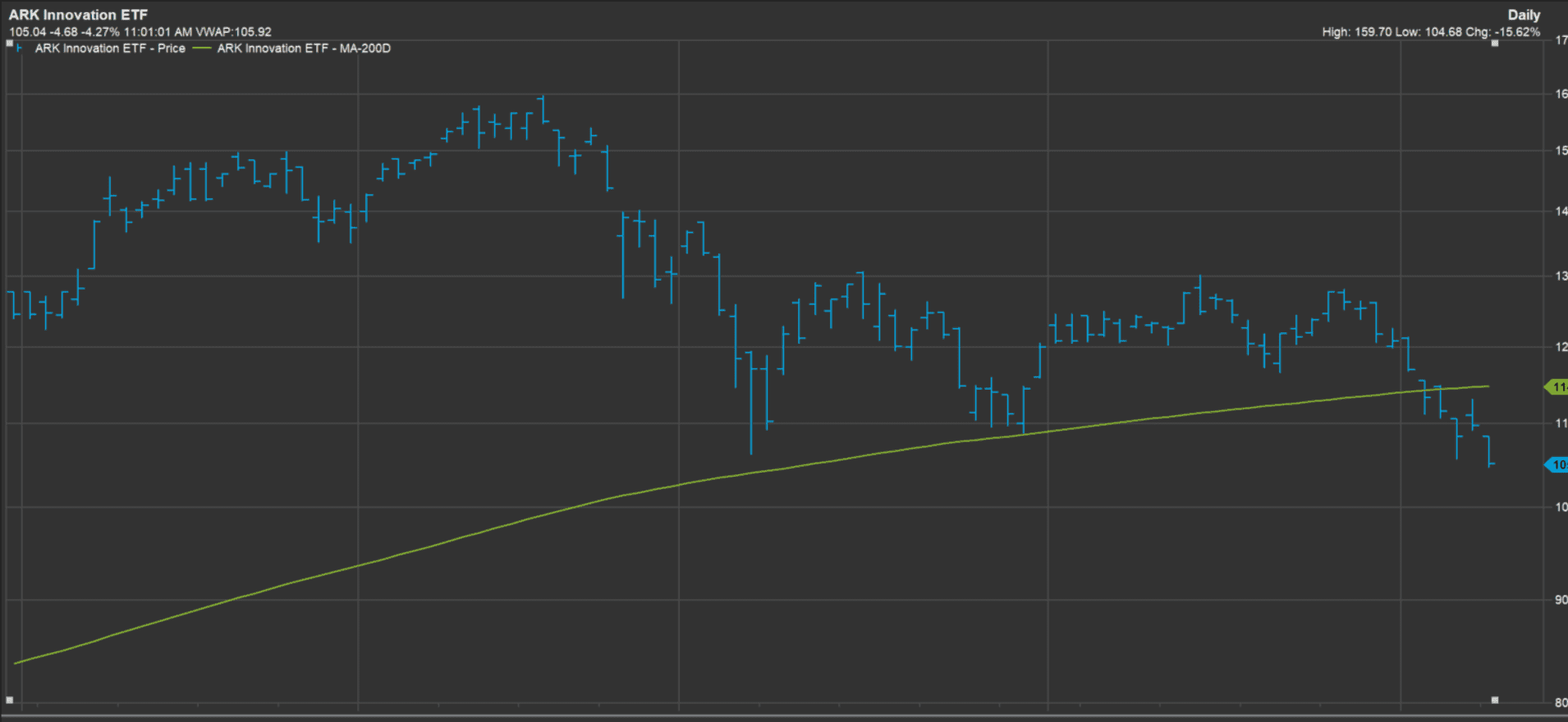Click the ARK Innovation ETF chart title
The image size is (1568, 722).
coord(78,15)
